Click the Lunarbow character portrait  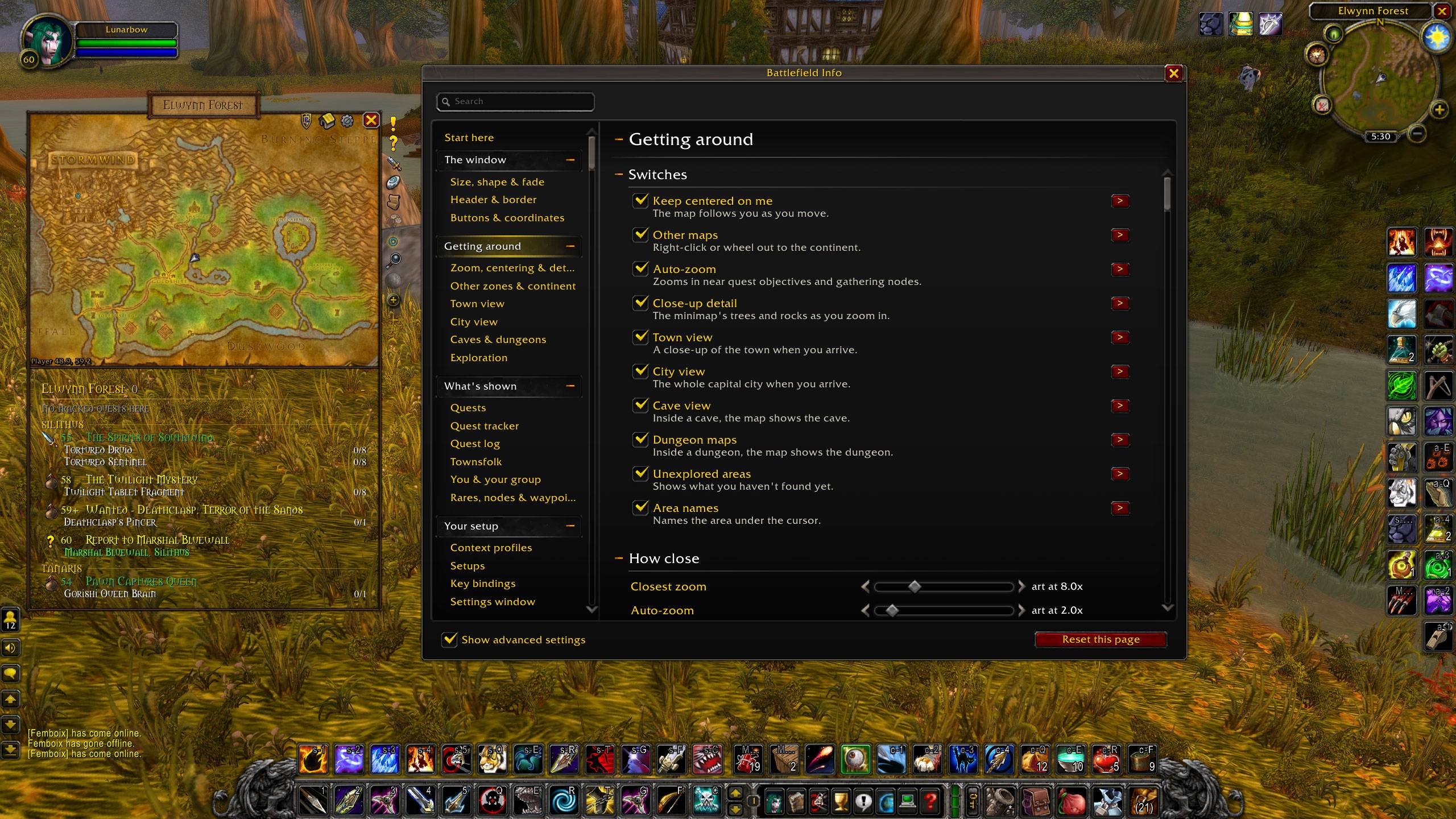click(x=48, y=42)
